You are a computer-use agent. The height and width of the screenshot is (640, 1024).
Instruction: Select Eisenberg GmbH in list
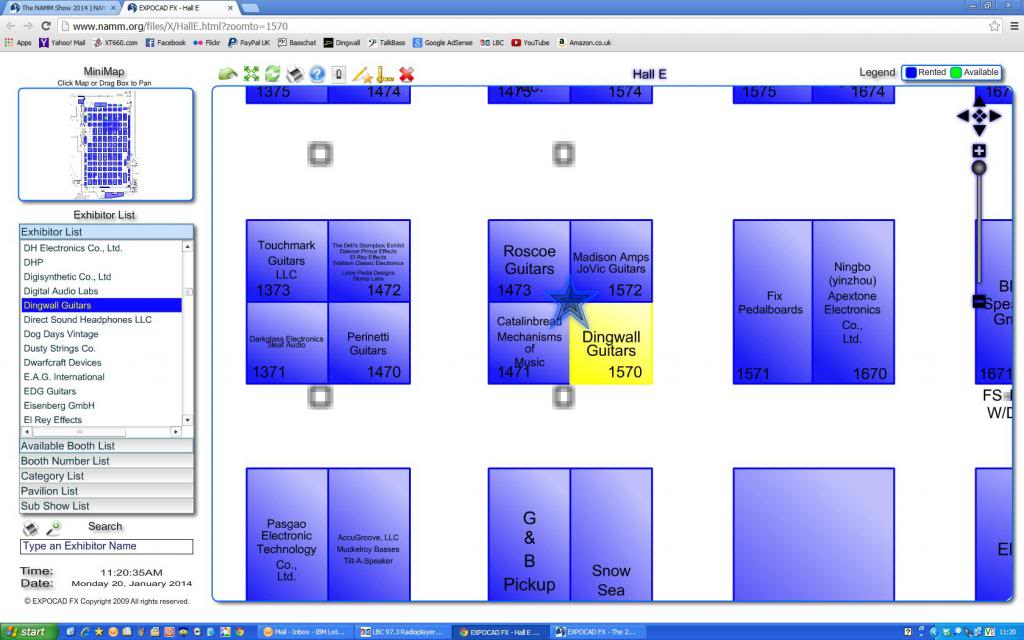click(x=101, y=405)
